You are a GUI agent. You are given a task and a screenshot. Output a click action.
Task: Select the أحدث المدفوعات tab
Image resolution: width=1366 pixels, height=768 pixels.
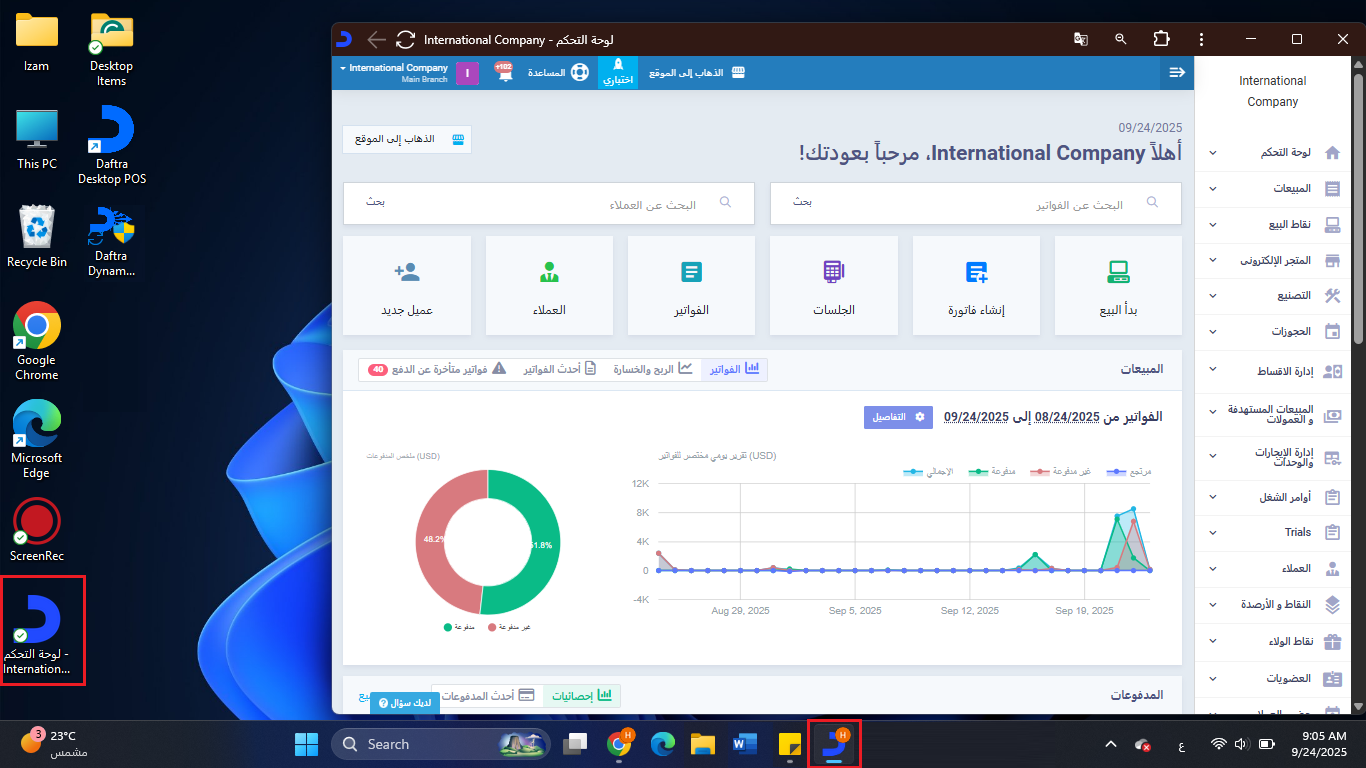[486, 695]
